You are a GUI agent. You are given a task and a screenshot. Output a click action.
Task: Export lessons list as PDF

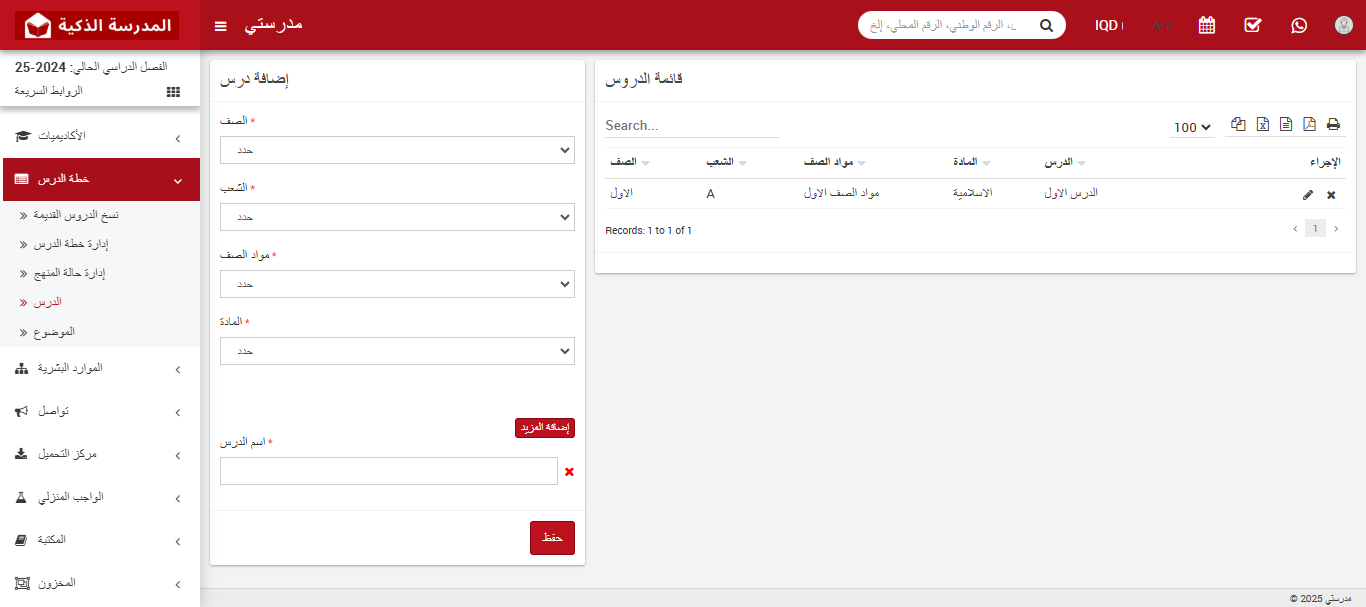tap(1309, 124)
